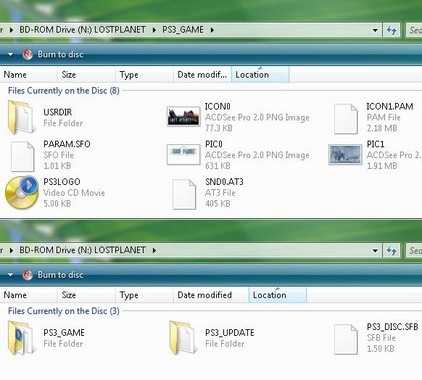Click ICON0 PNG image thumbnail
This screenshot has height=380, width=422.
(184, 117)
